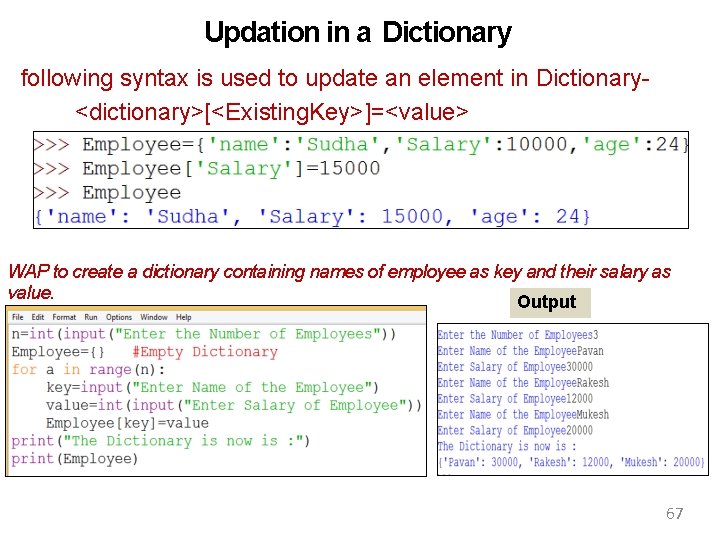
Task: Open the Run menu
Action: (x=91, y=317)
